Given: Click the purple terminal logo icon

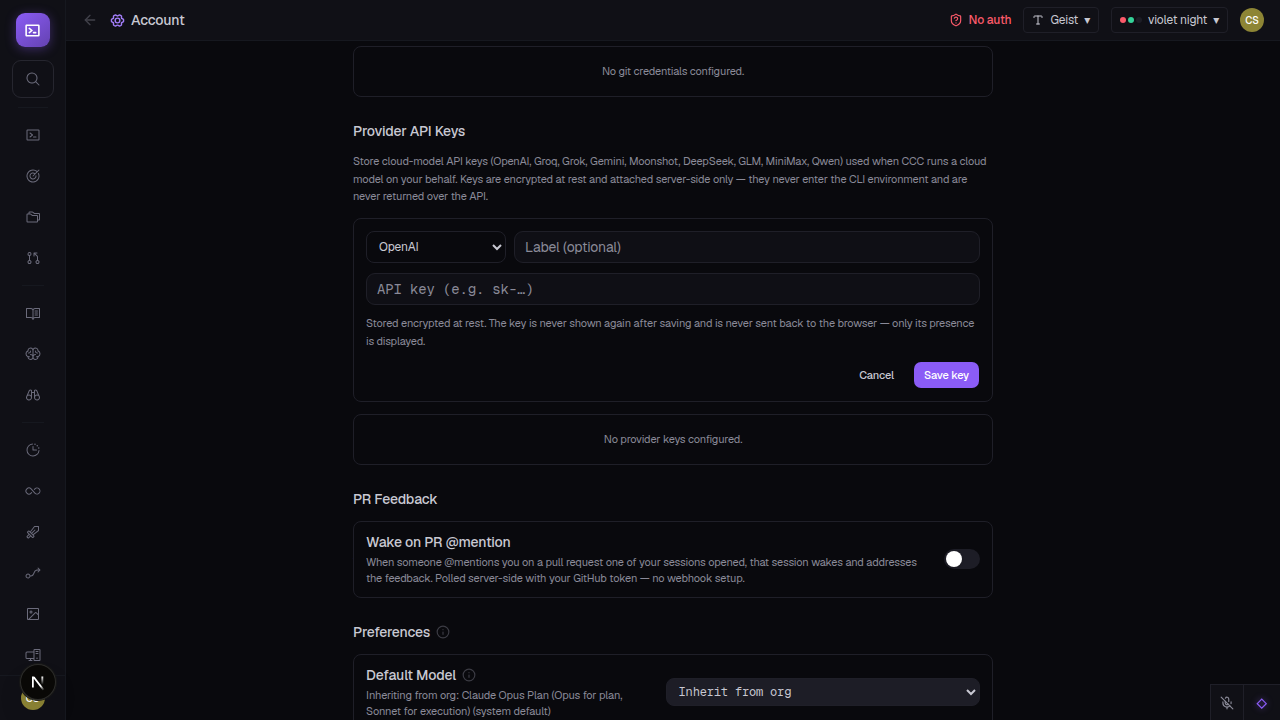Looking at the screenshot, I should pyautogui.click(x=33, y=30).
